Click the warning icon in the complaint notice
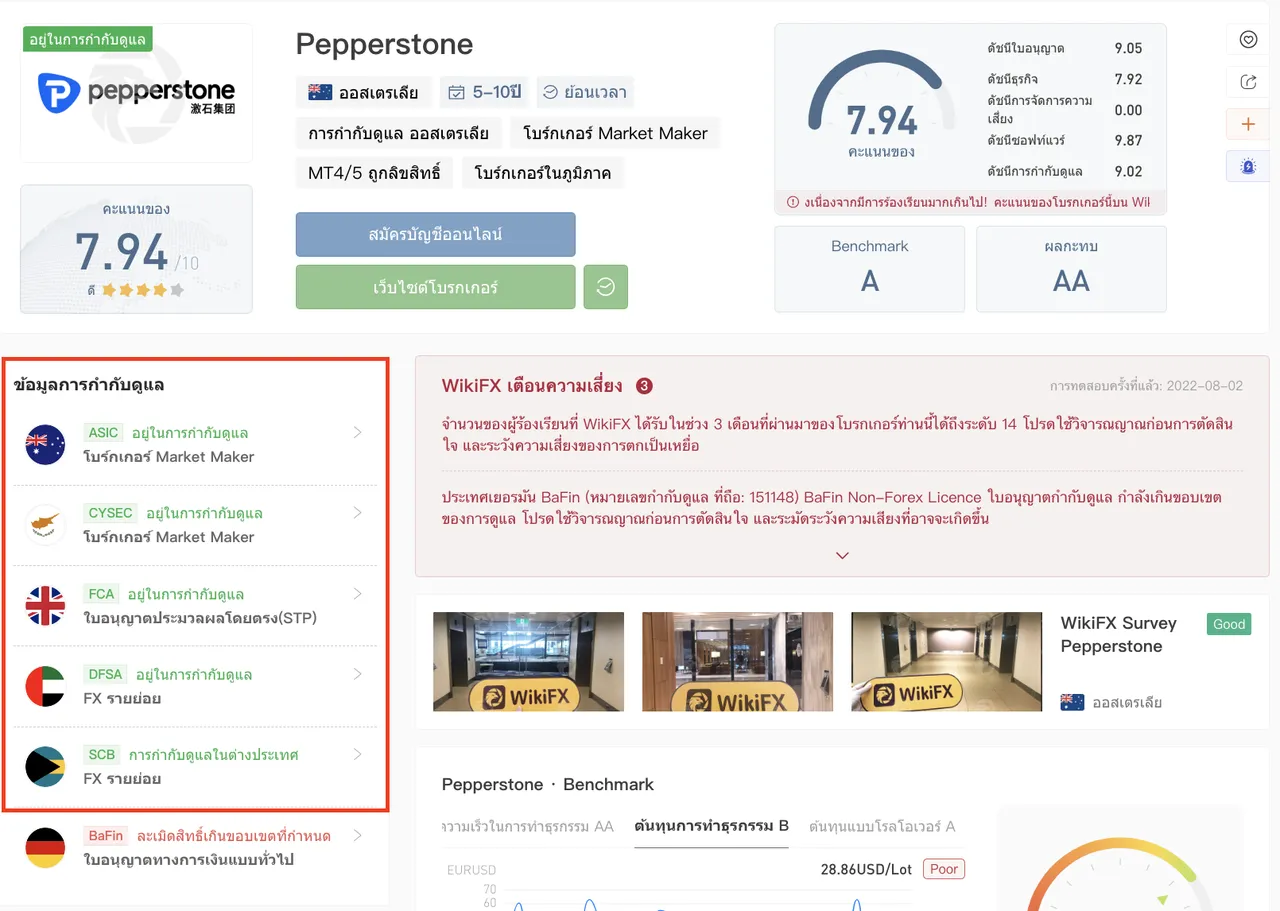The image size is (1280, 911). 793,202
